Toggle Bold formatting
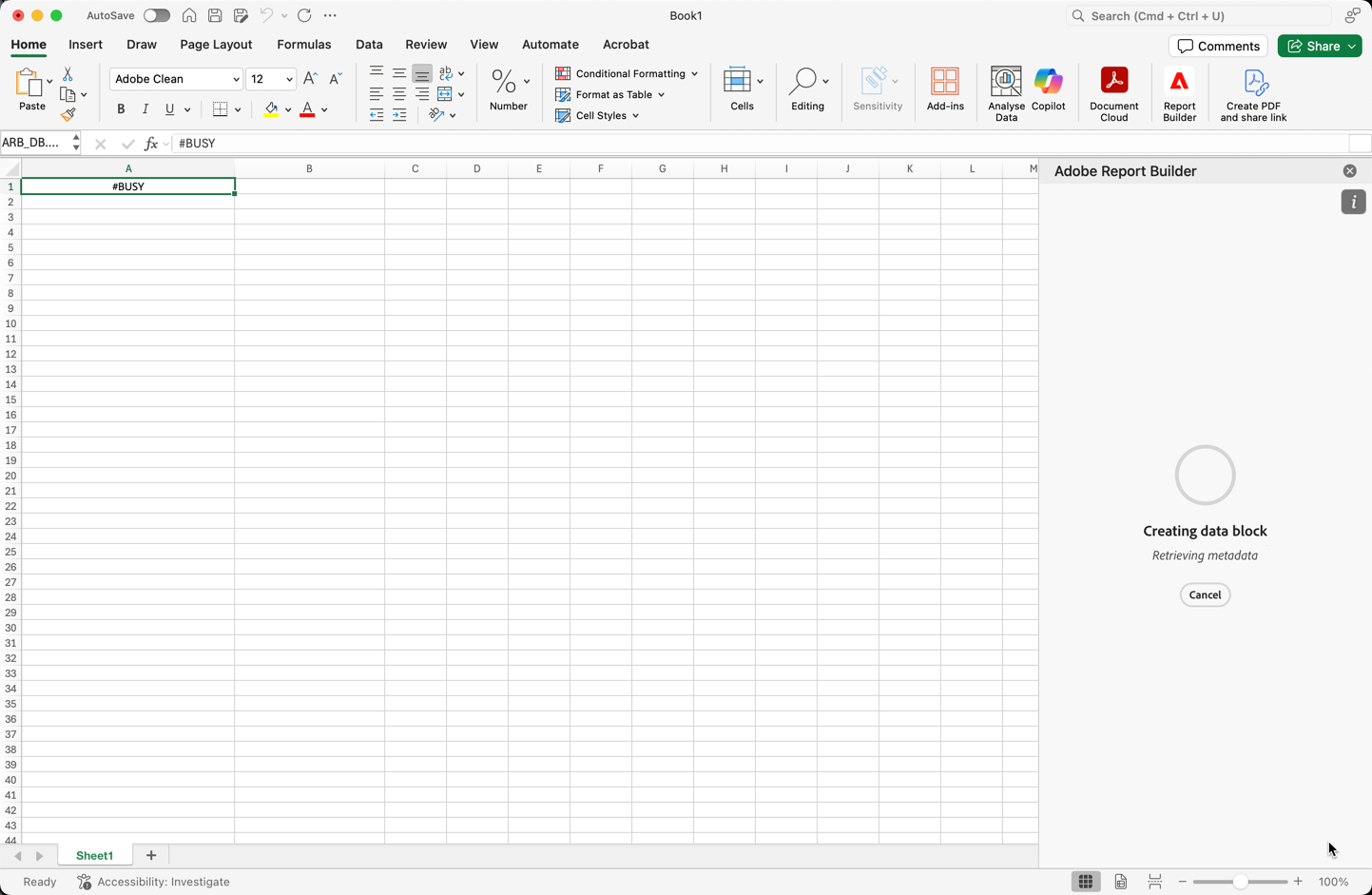 click(121, 109)
